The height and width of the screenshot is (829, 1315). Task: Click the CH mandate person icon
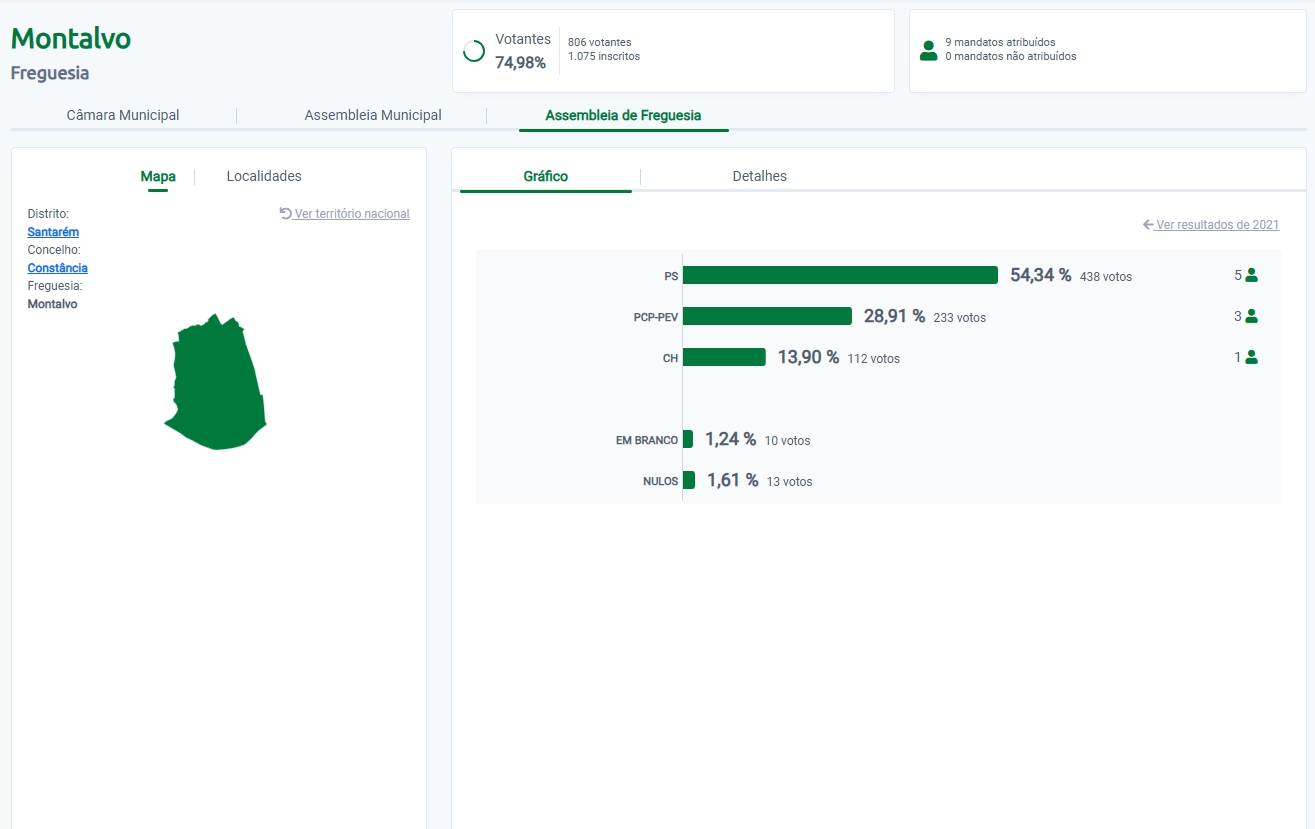[1251, 357]
